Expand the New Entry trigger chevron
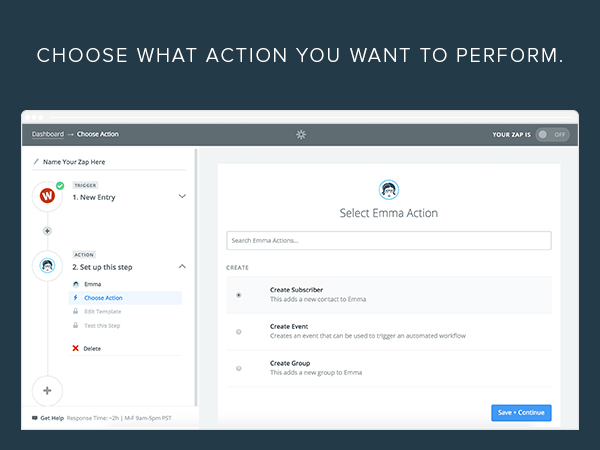Screen dimensions: 600x450 pyautogui.click(x=182, y=196)
